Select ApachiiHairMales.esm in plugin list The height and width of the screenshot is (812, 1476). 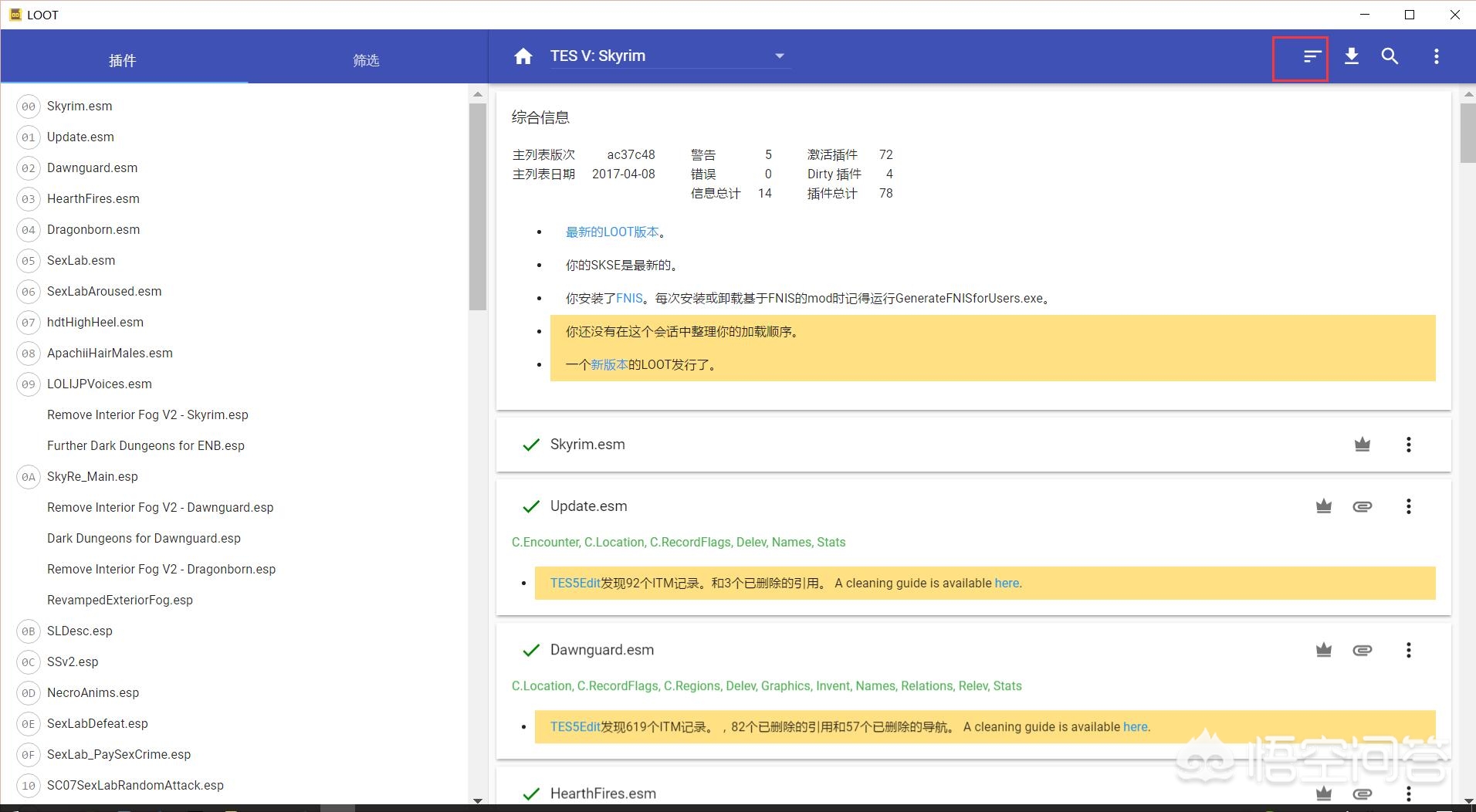110,353
